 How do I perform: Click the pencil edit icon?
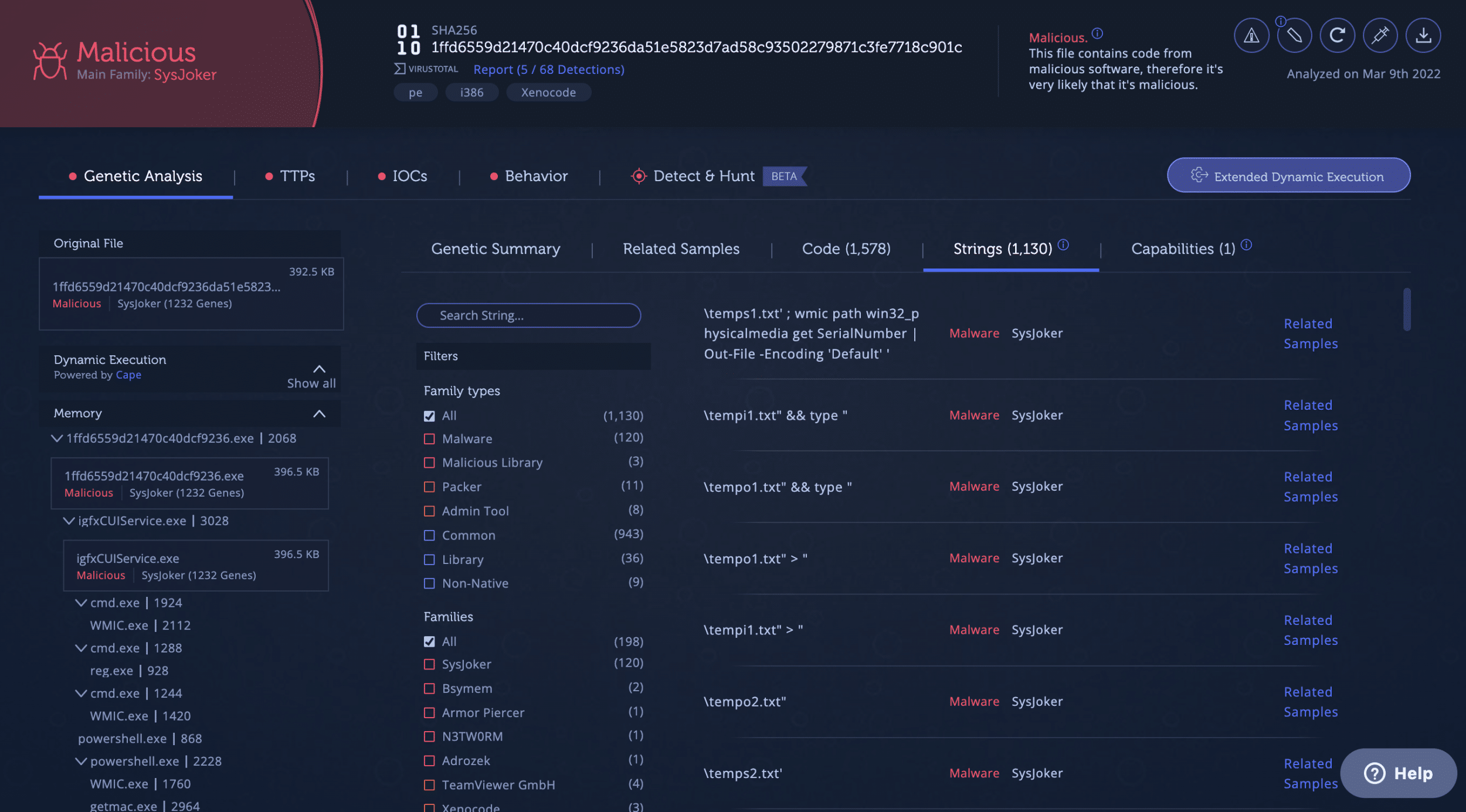pos(1294,36)
